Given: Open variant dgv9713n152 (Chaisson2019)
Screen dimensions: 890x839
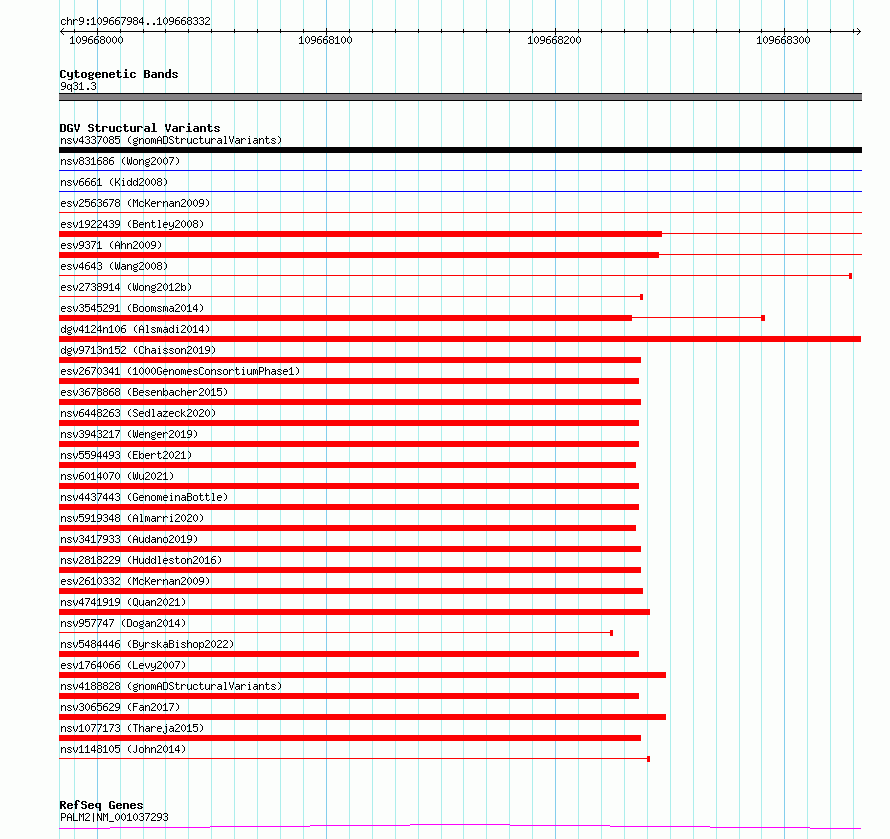Looking at the screenshot, I should (x=138, y=350).
